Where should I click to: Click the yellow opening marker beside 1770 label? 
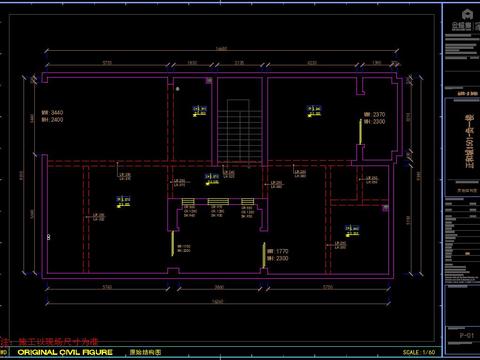pos(264,255)
